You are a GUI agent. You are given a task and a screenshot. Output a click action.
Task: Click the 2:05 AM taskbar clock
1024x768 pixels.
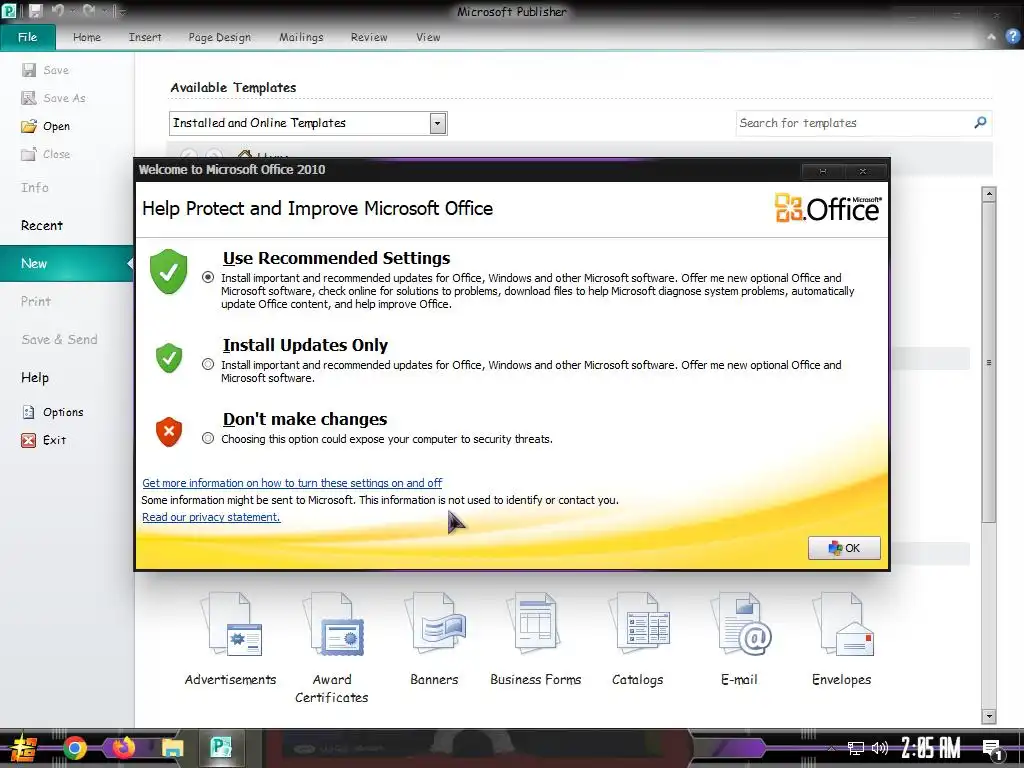pos(931,748)
